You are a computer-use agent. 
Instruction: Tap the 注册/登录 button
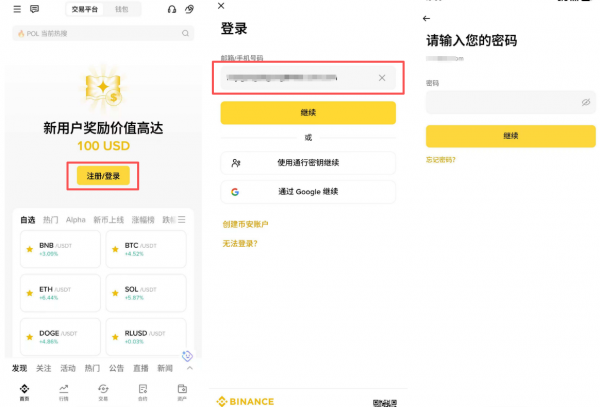click(103, 176)
